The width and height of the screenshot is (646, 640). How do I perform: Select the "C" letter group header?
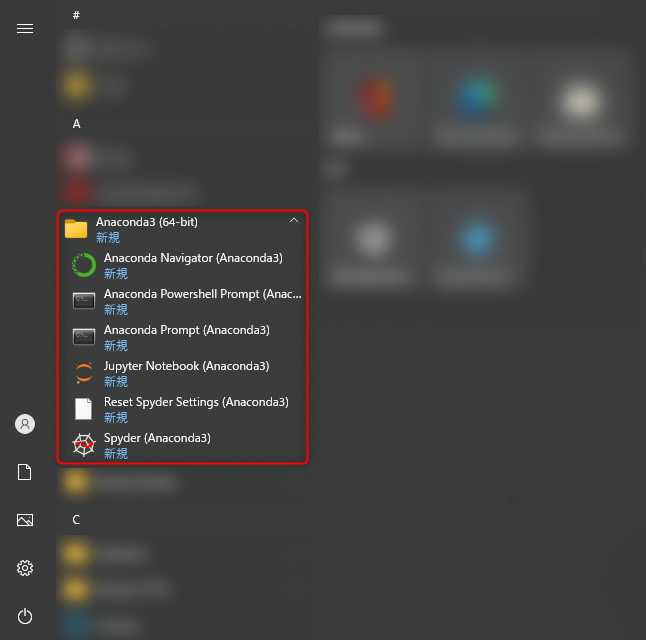[x=77, y=520]
